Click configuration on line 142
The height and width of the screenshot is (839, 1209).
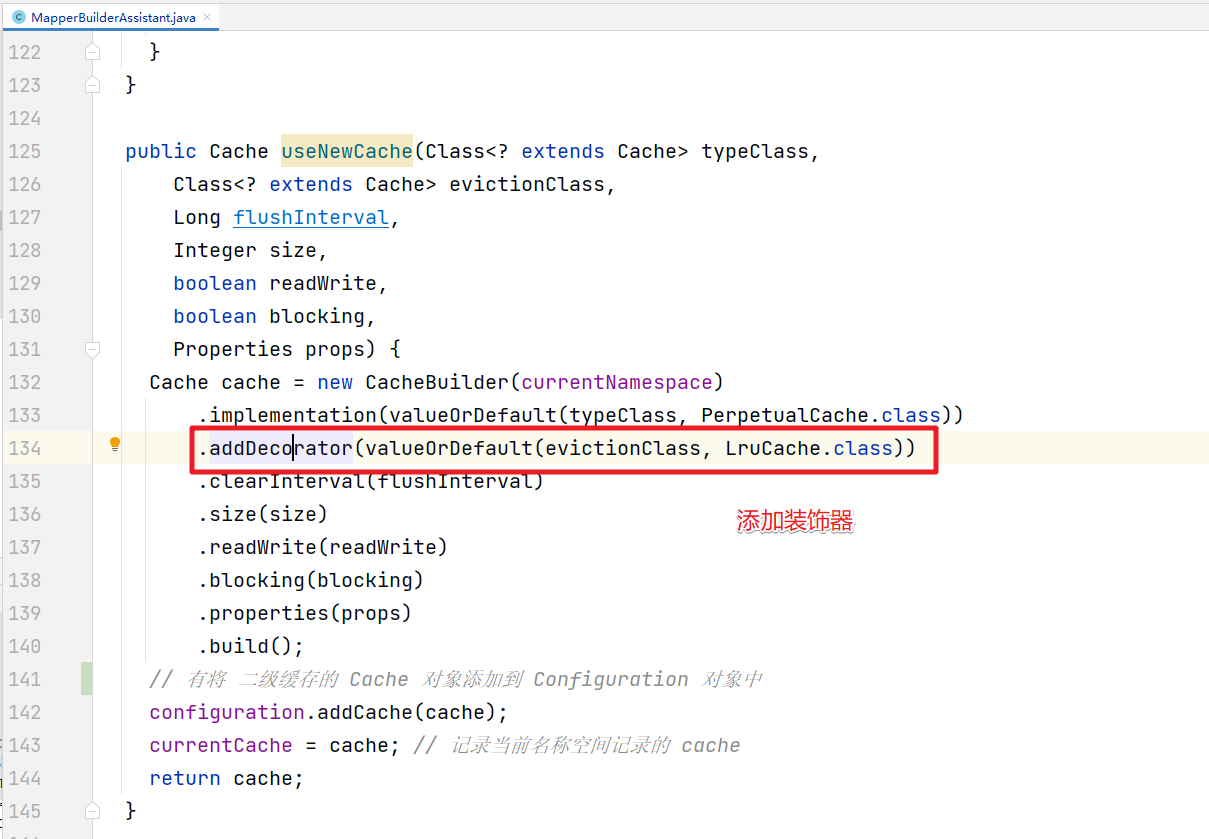[227, 712]
